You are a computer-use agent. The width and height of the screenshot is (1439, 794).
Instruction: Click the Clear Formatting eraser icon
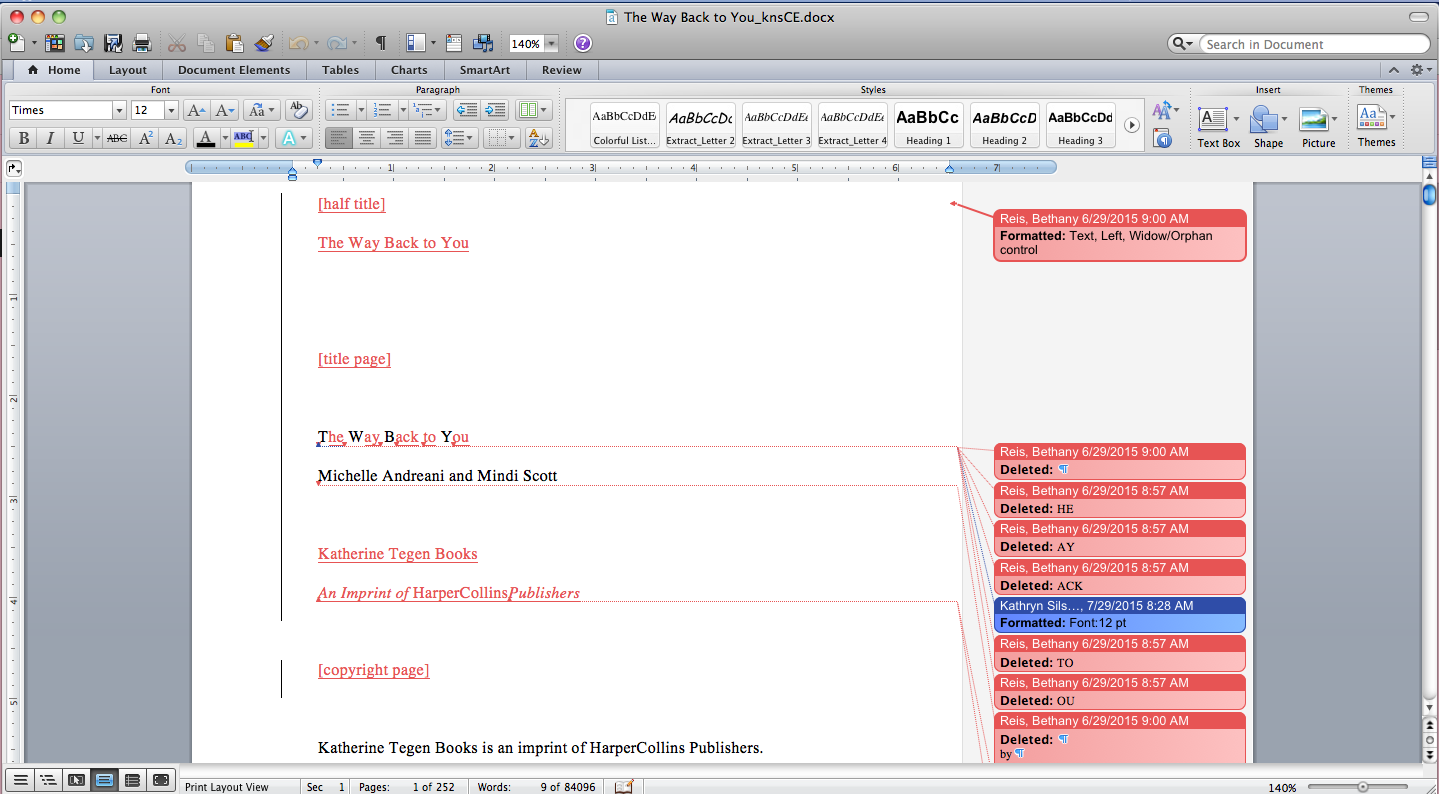[x=297, y=110]
